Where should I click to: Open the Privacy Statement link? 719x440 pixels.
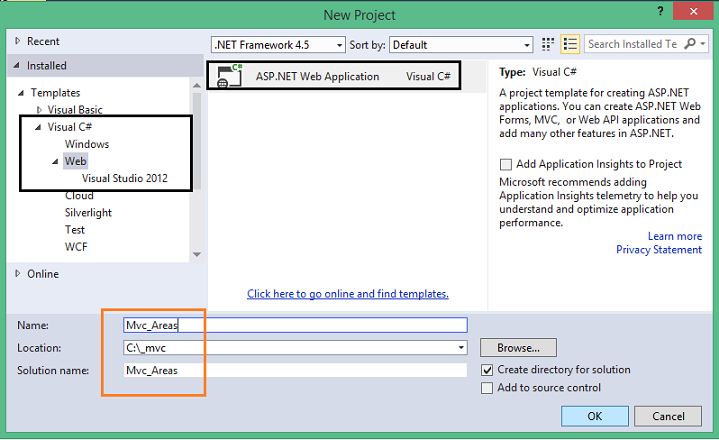[658, 250]
